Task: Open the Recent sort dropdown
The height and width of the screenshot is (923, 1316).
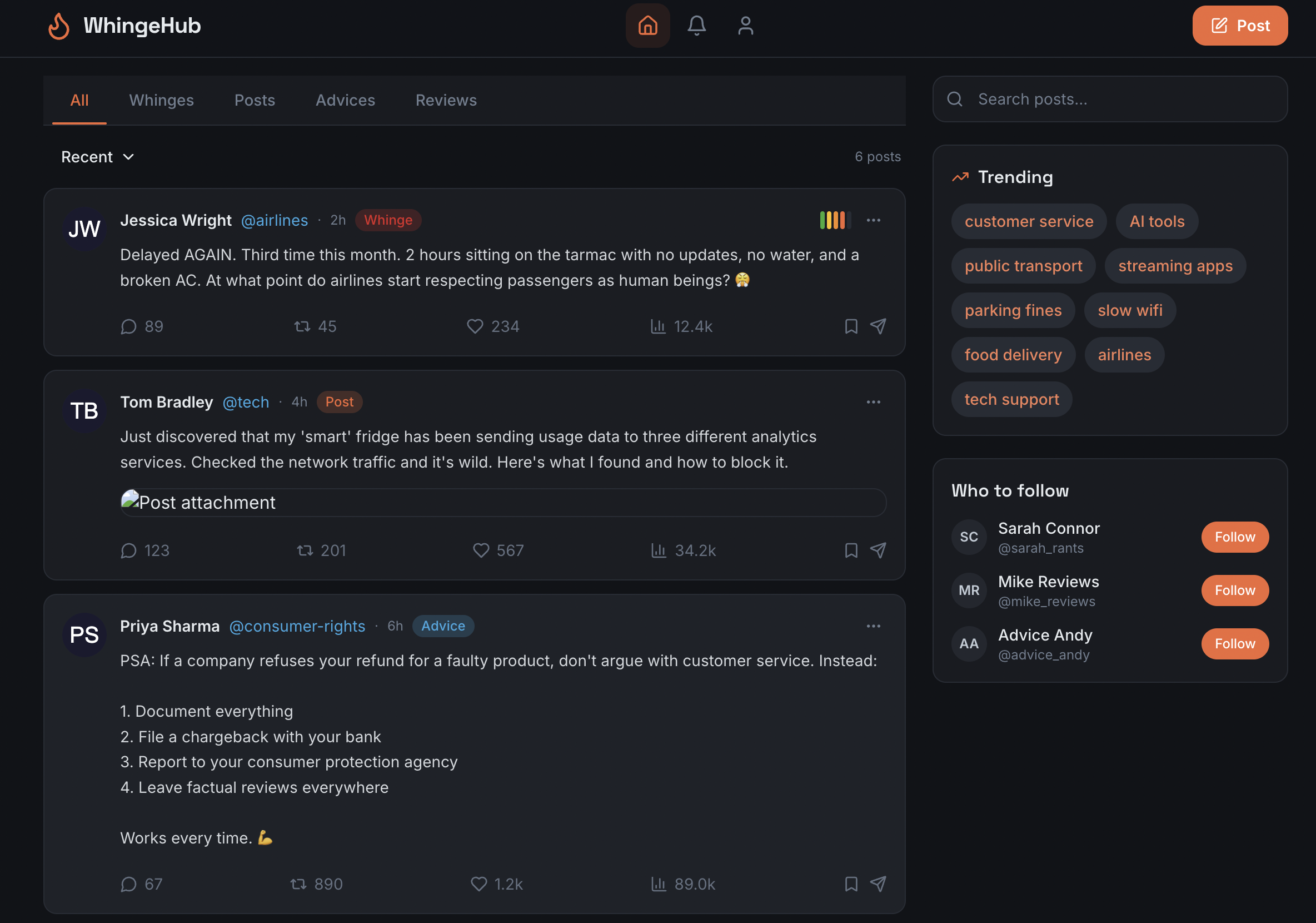Action: coord(97,157)
